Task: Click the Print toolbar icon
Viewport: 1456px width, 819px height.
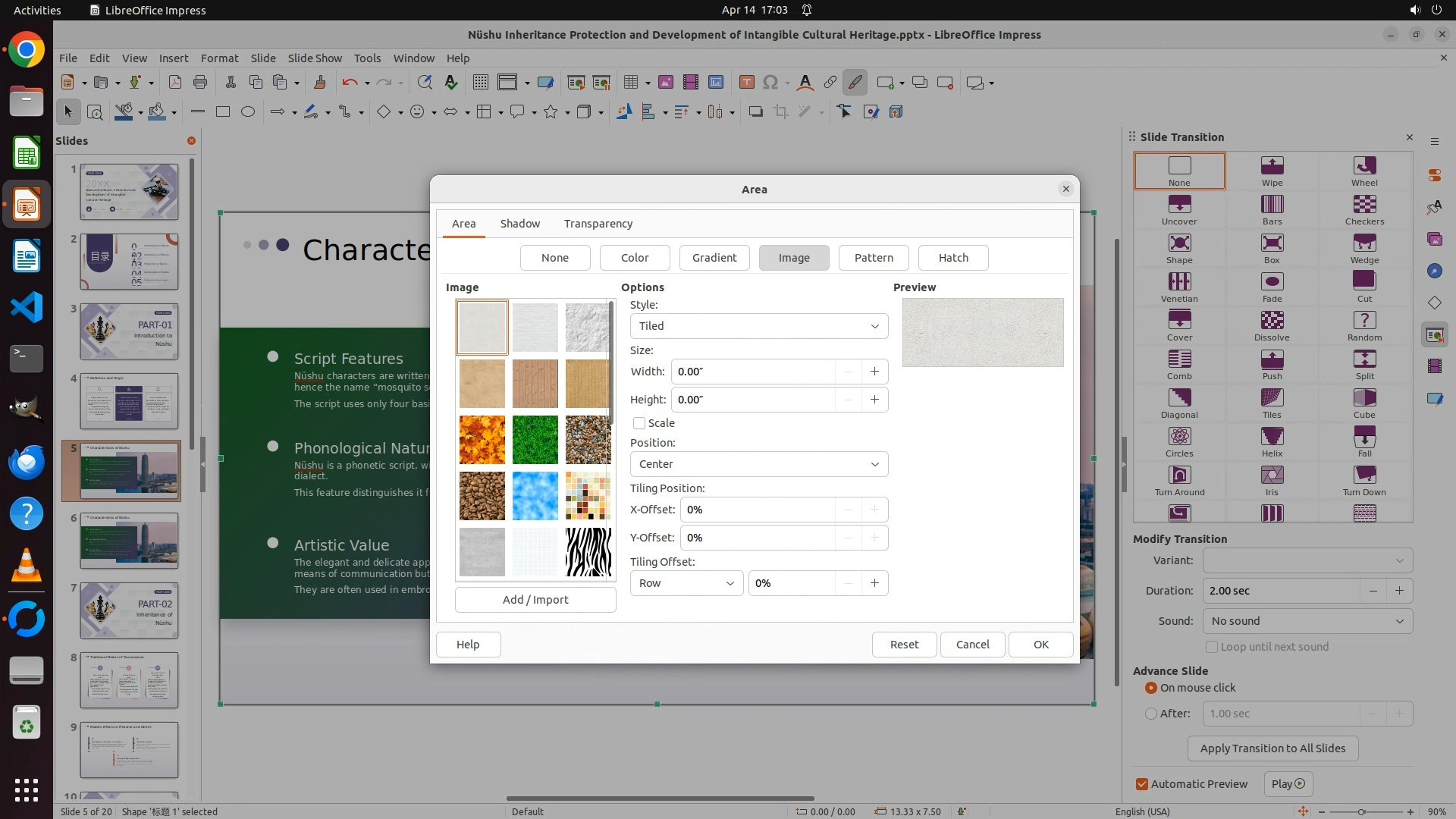Action: 200,83
